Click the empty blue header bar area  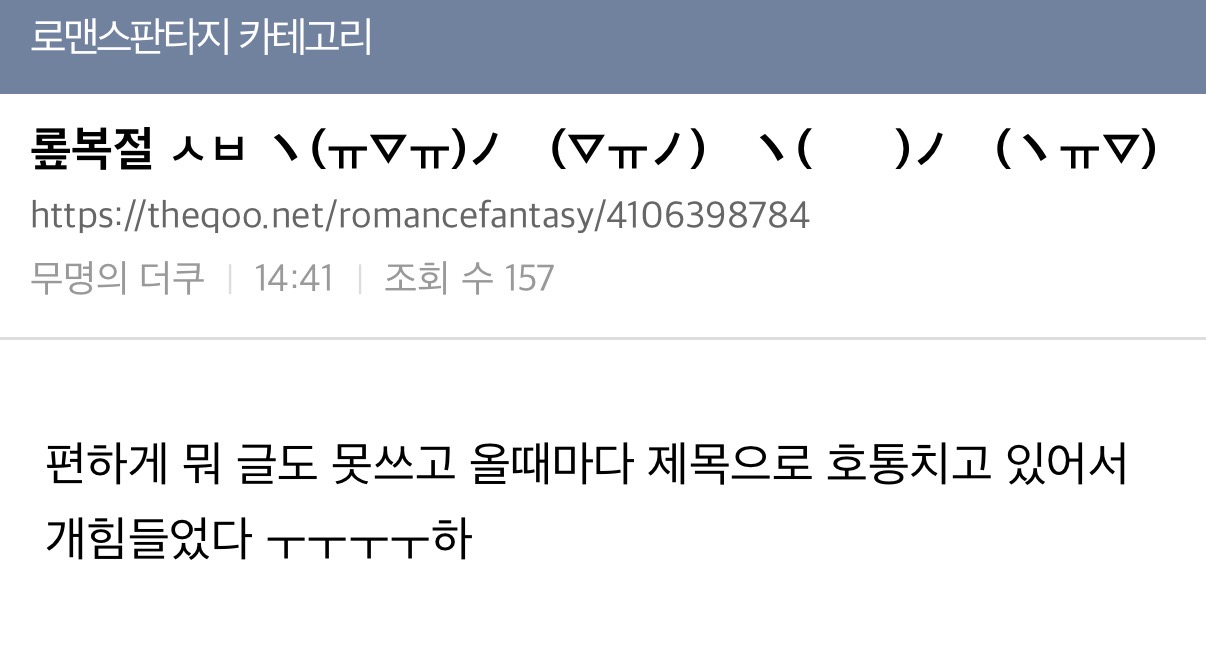click(790, 46)
